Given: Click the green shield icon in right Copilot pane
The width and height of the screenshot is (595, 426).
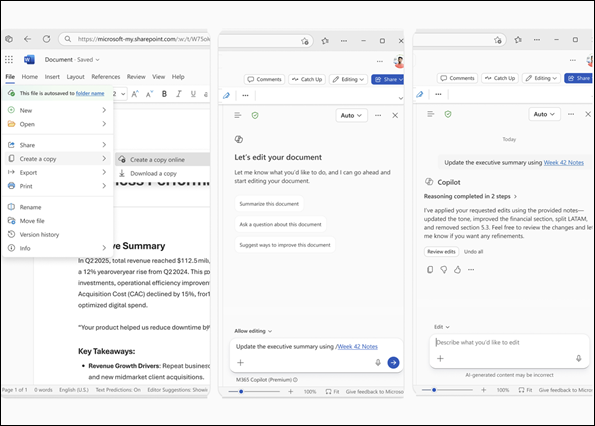Looking at the screenshot, I should tap(448, 114).
